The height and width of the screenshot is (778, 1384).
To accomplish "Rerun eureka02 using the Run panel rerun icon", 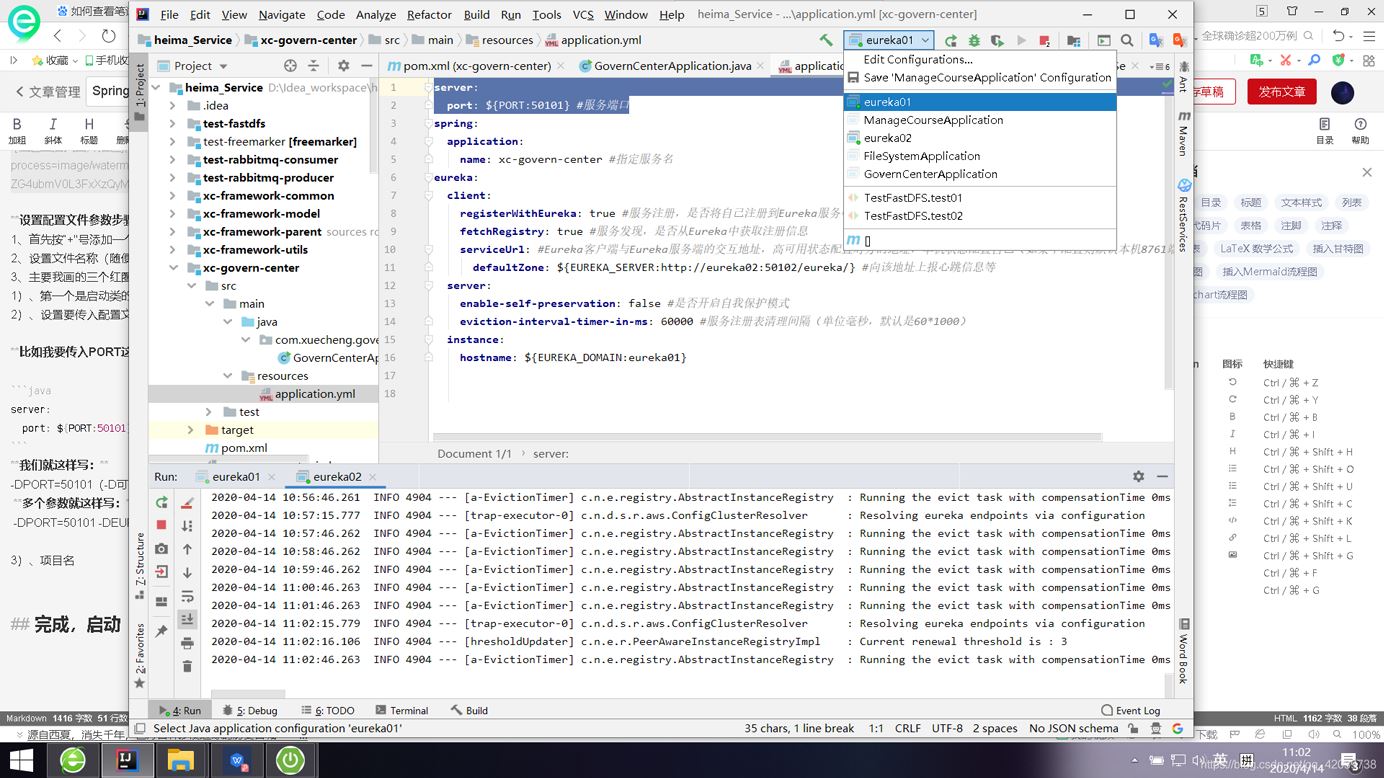I will click(161, 502).
